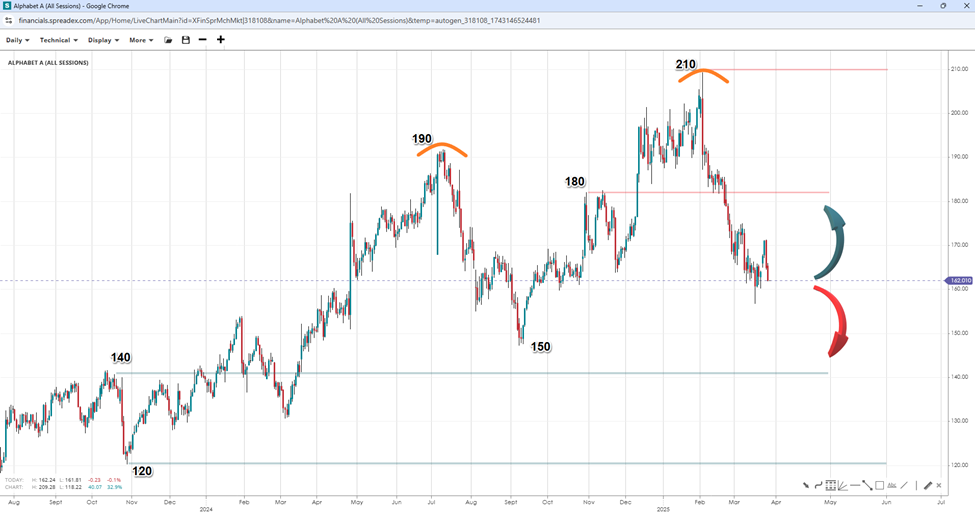
Task: Select the Abc text annotation tool
Action: coord(891,485)
